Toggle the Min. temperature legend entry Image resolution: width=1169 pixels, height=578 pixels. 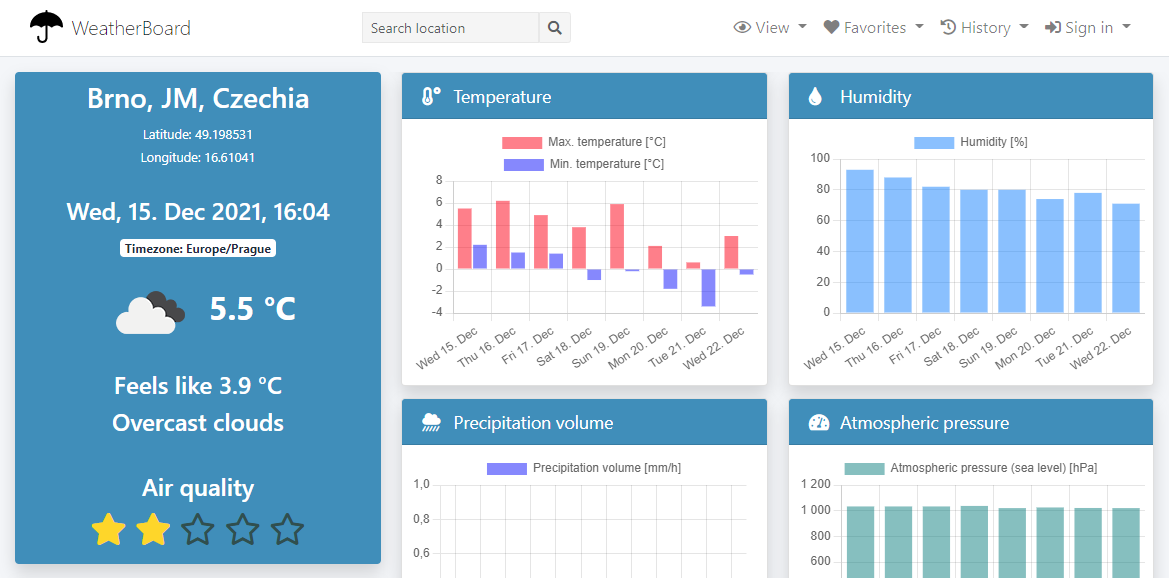coord(584,161)
